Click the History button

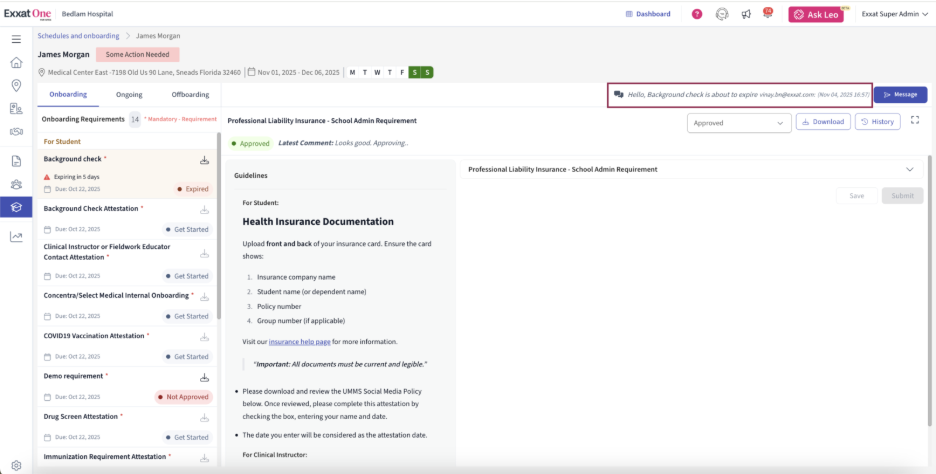point(877,122)
